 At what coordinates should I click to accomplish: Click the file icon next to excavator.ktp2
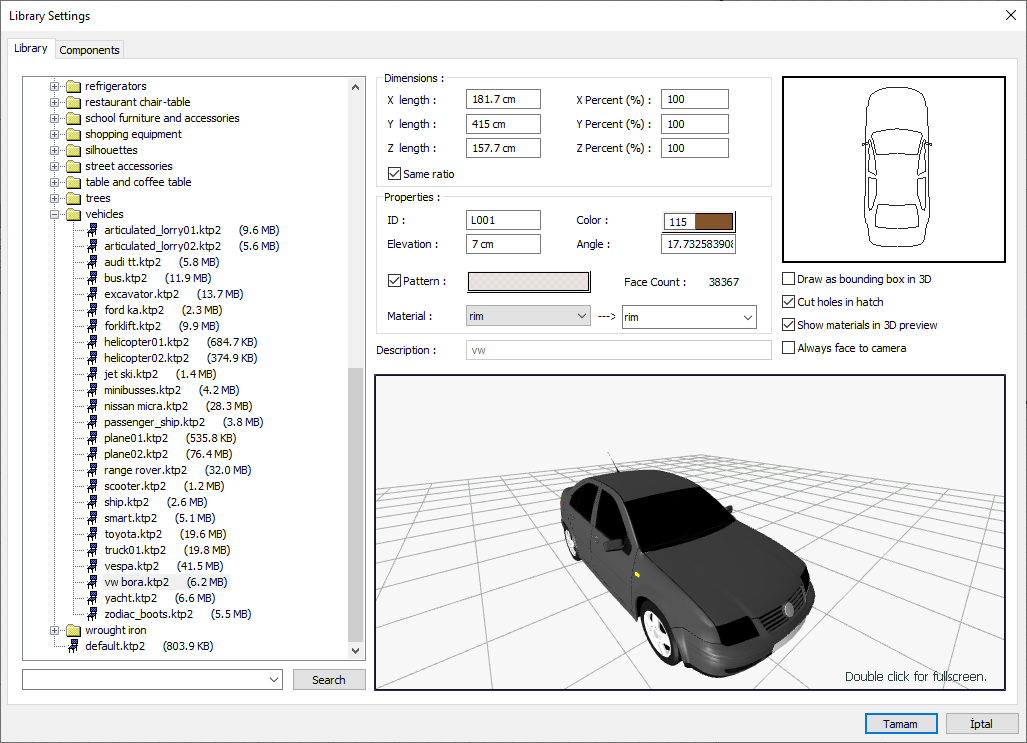pyautogui.click(x=93, y=294)
